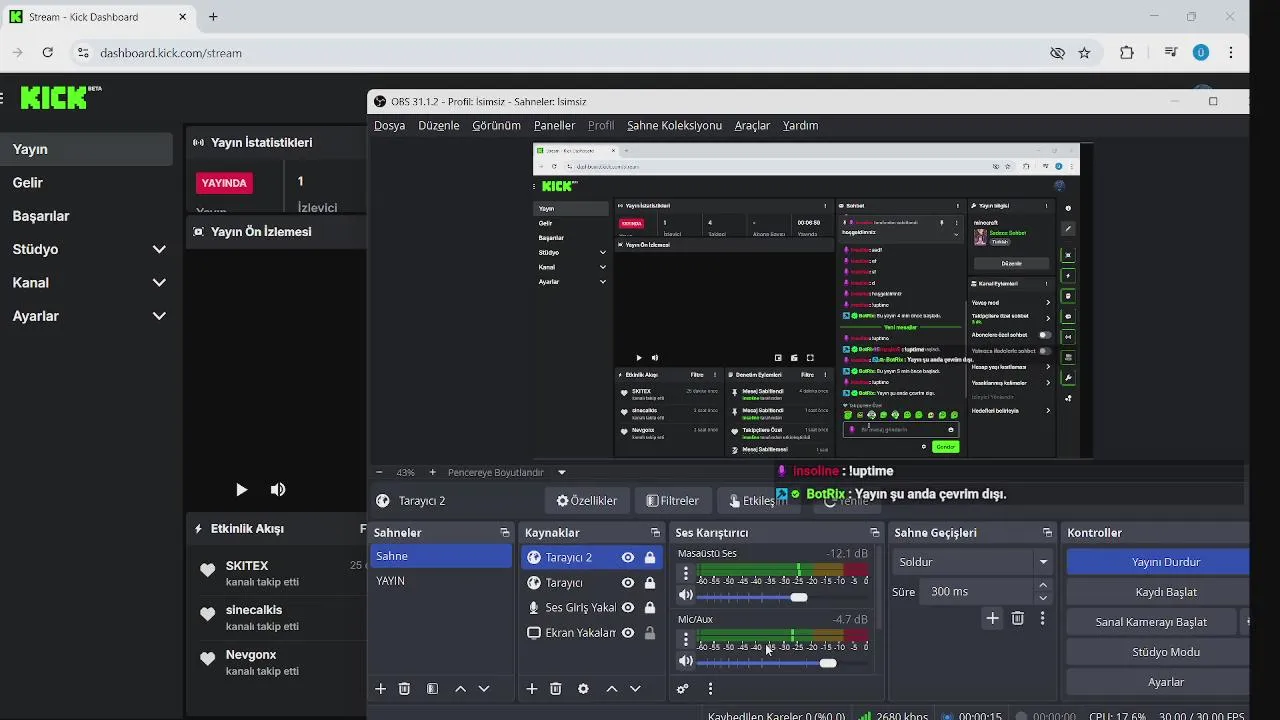Move source up in Kaynaklar panel
The width and height of the screenshot is (1280, 720).
[611, 689]
